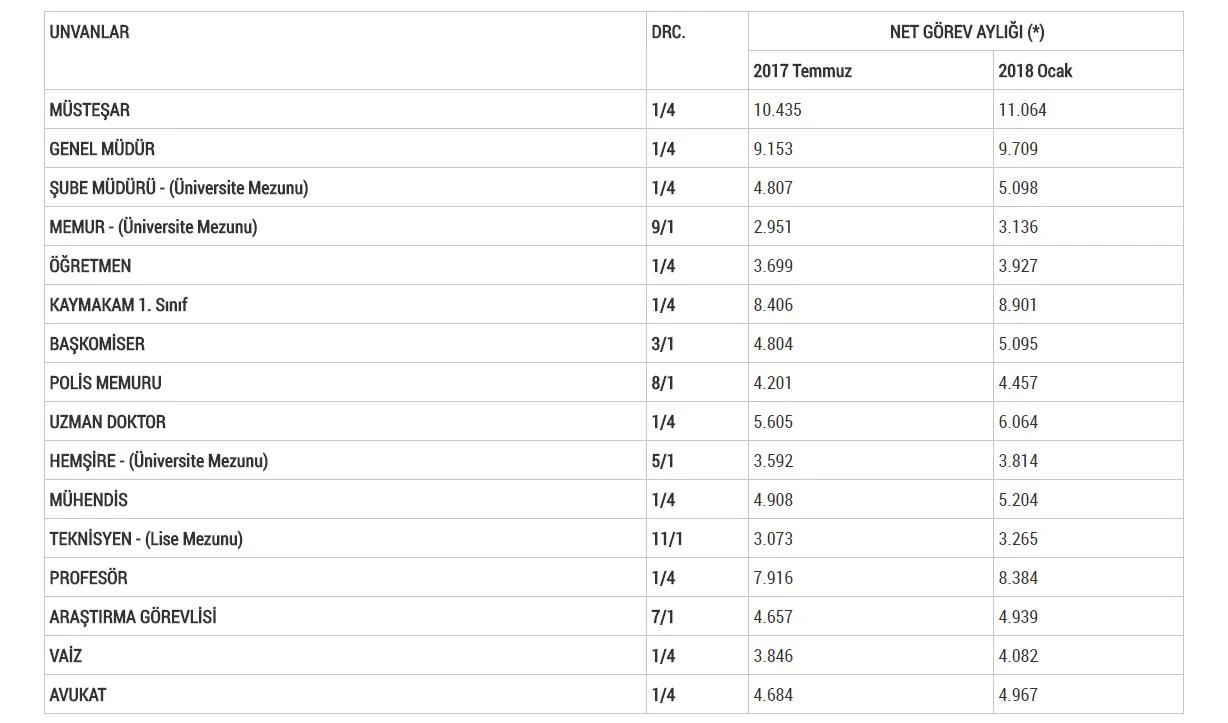Click the UNVANLAR column header
1228x723 pixels.
coord(89,32)
